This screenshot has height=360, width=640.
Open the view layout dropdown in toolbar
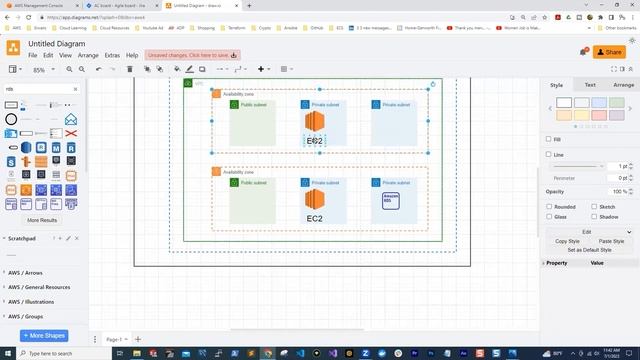click(16, 69)
